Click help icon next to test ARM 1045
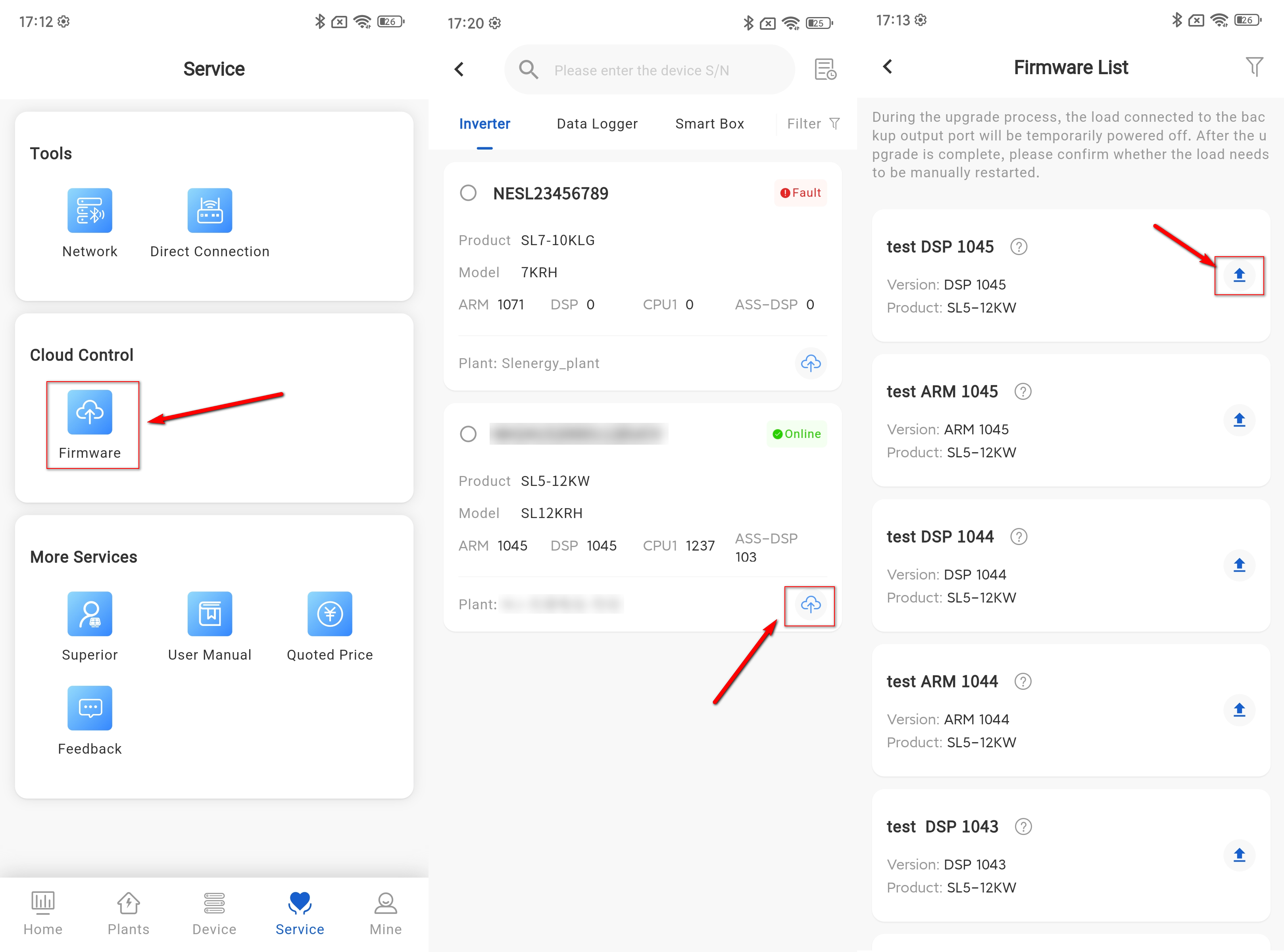1284x952 pixels. (1023, 392)
